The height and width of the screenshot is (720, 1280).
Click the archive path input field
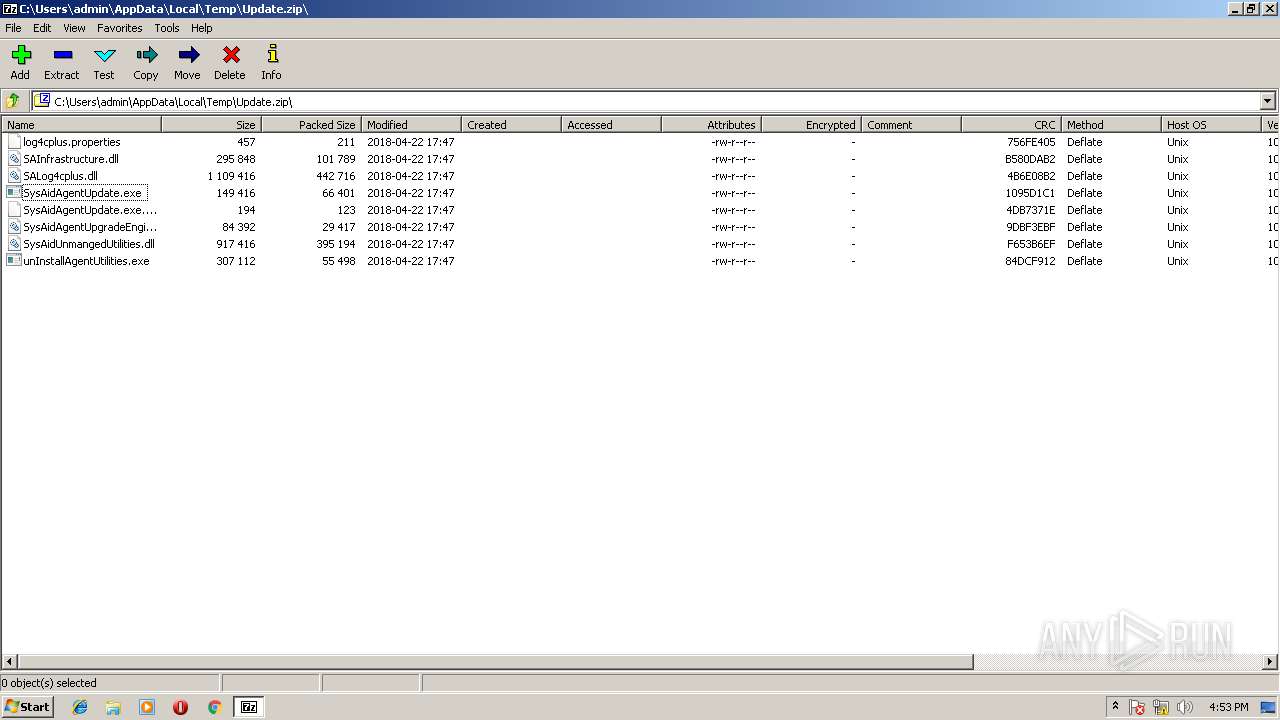tap(646, 101)
